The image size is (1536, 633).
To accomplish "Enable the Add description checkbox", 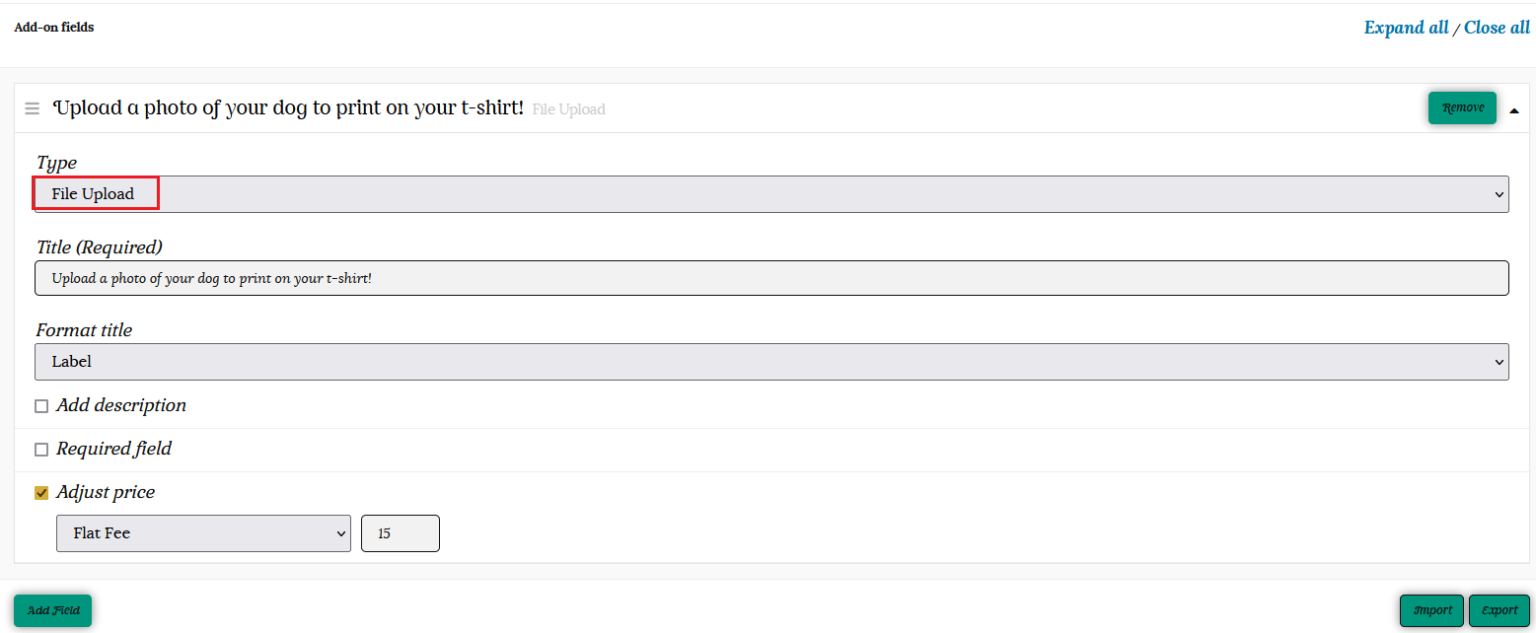I will pos(42,406).
